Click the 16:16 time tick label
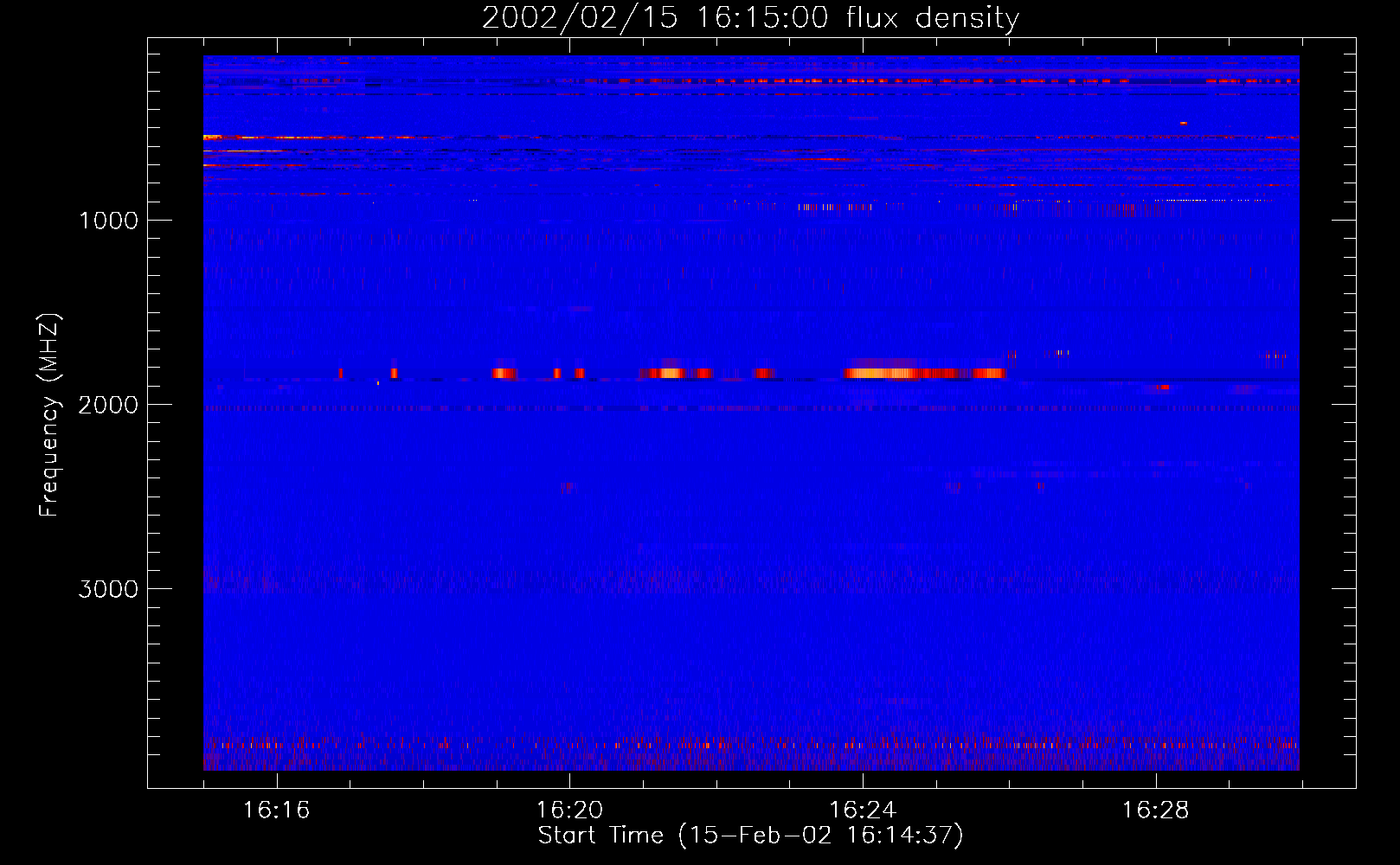 pyautogui.click(x=276, y=811)
